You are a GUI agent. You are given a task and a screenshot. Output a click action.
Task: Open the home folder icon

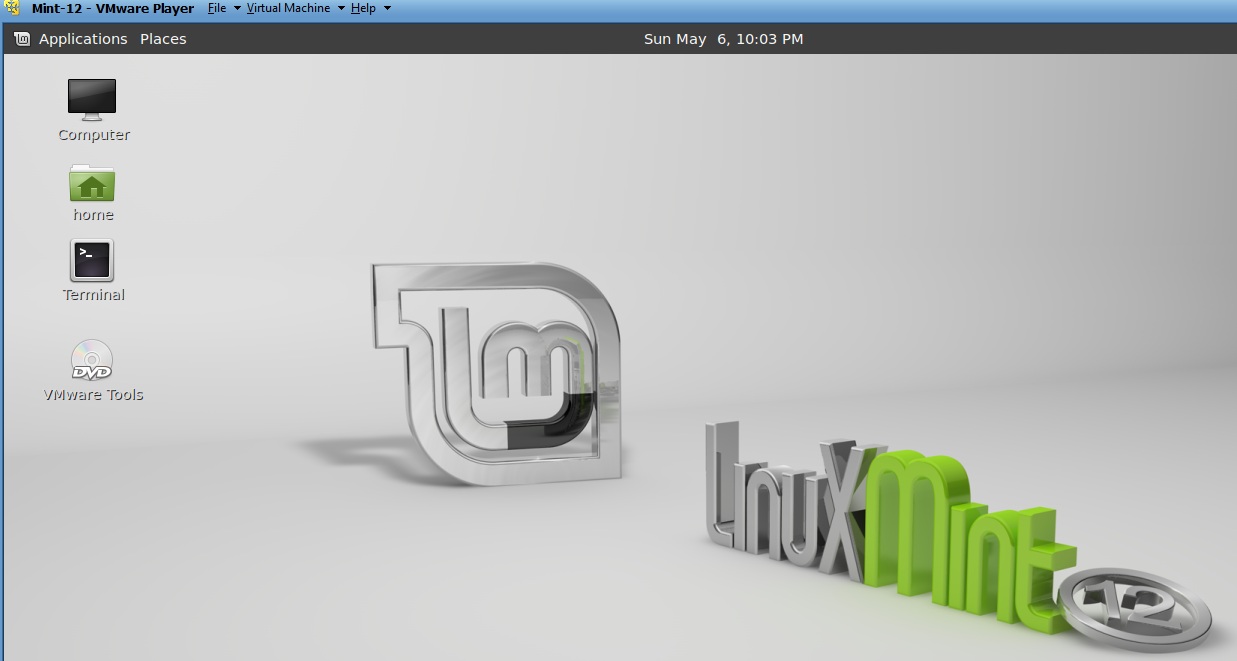pos(92,184)
